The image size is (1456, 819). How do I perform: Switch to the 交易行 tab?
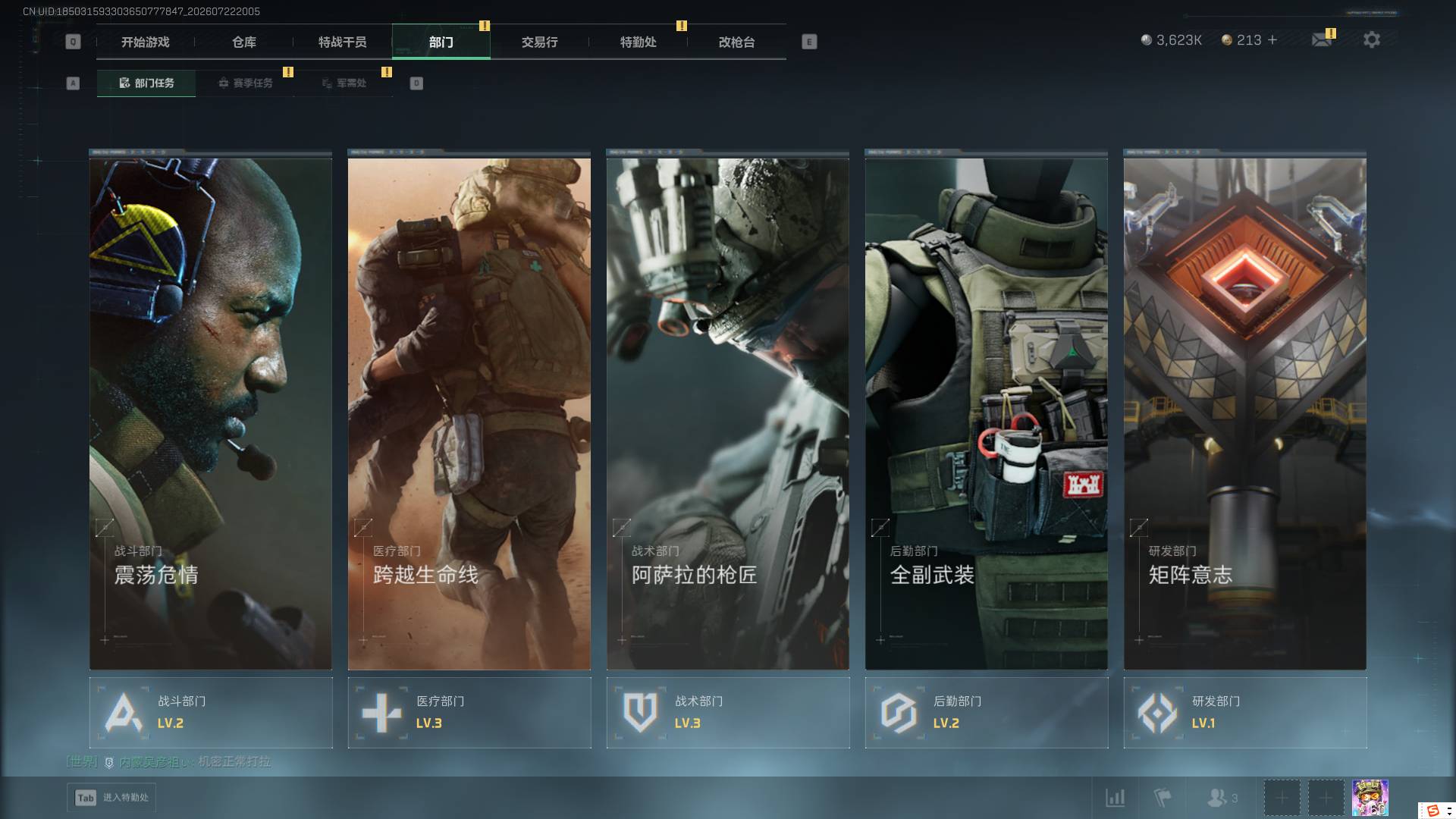click(x=539, y=42)
